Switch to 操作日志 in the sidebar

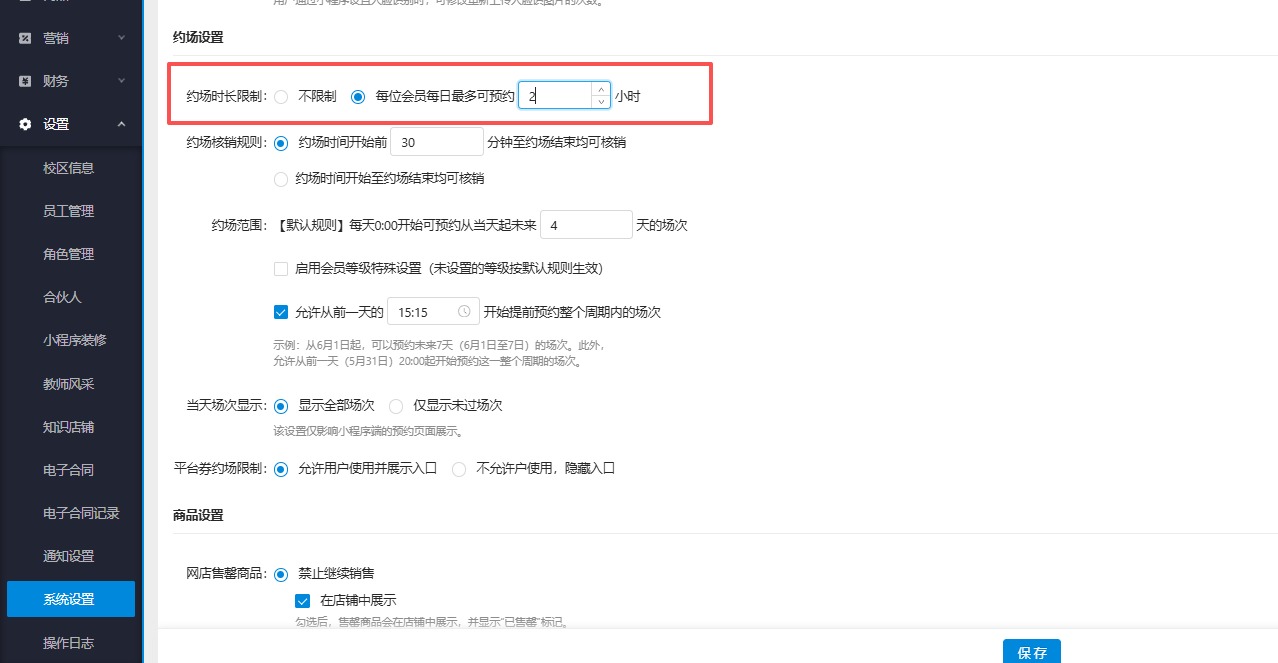click(x=70, y=643)
